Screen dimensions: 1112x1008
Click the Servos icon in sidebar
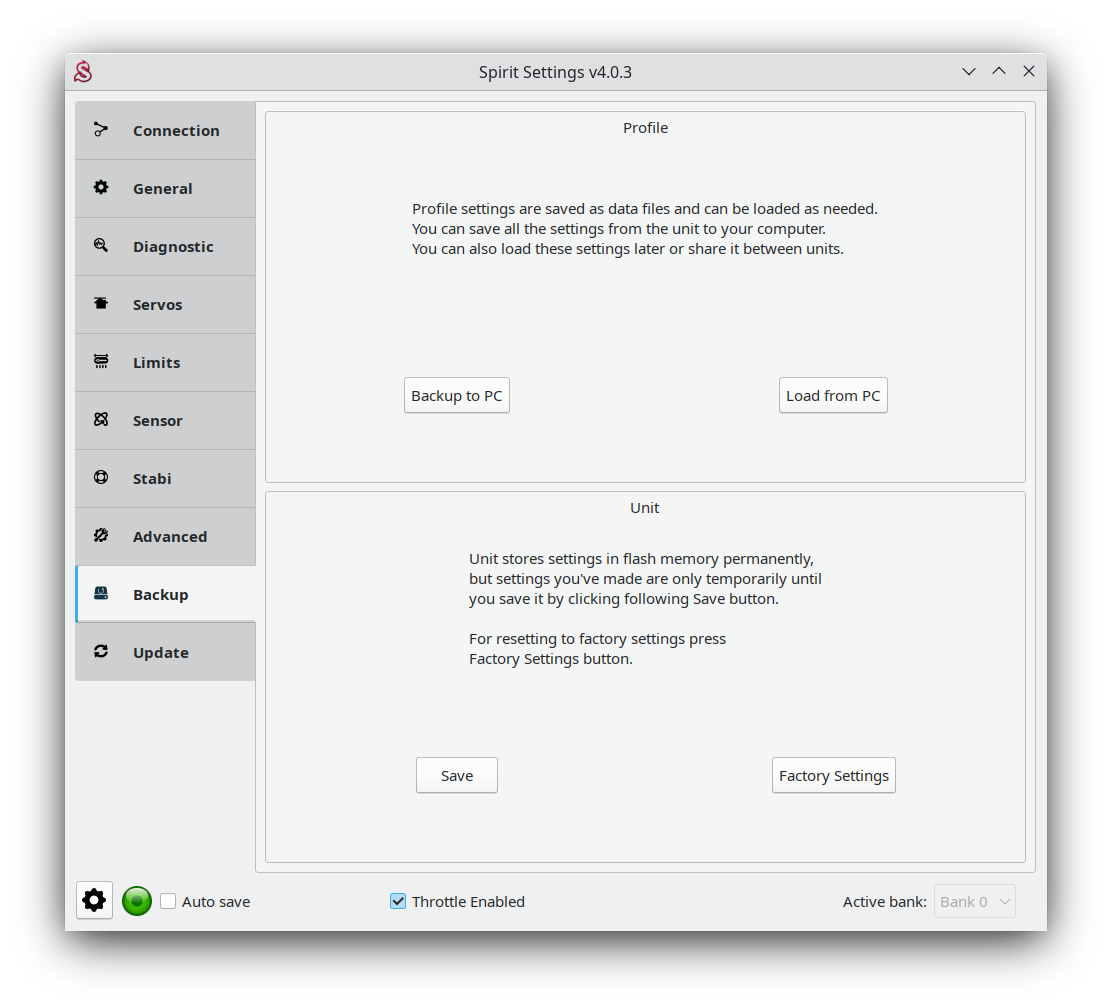[101, 304]
